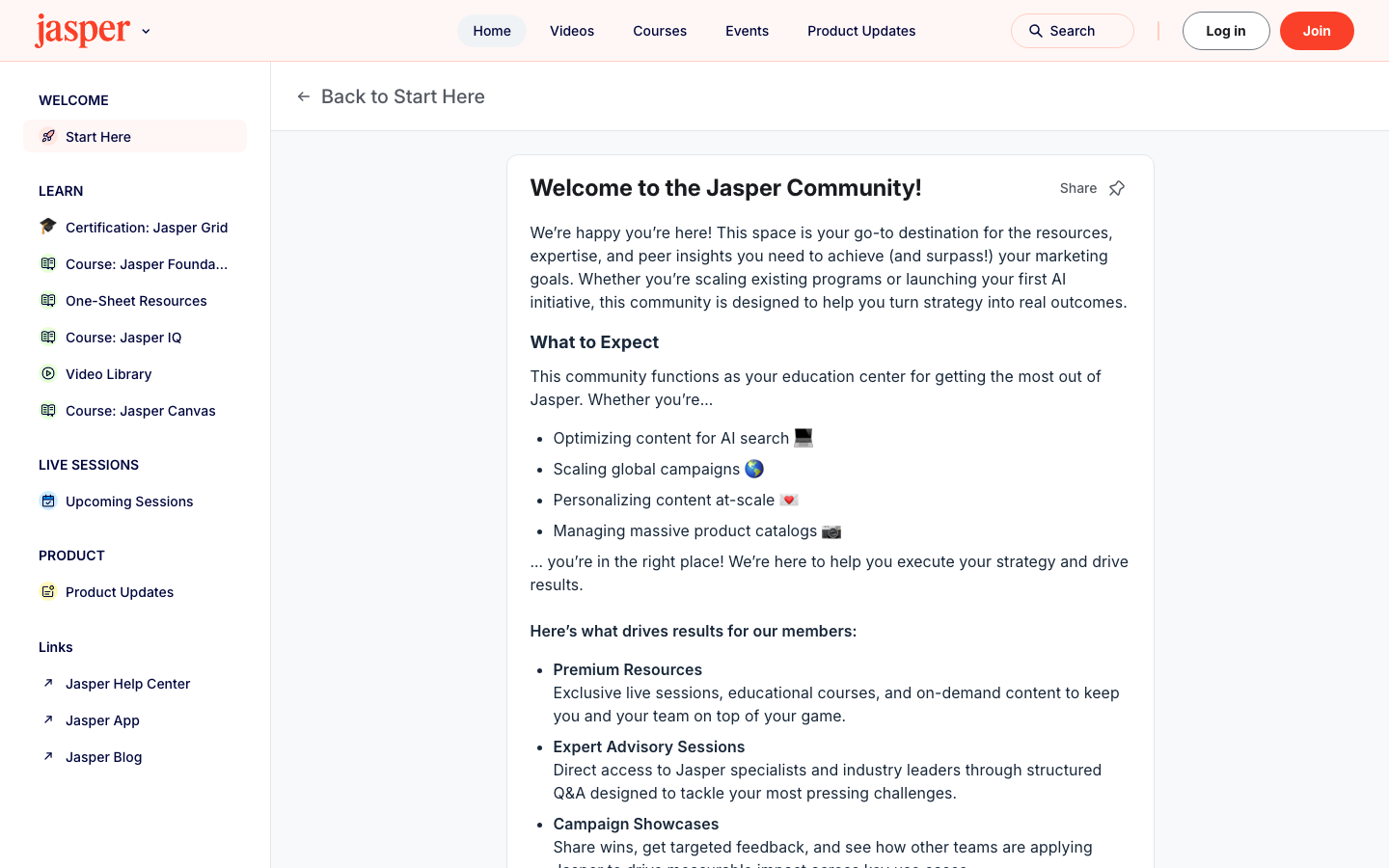Click the Jasper Help Center external arrow icon
The height and width of the screenshot is (868, 1389).
click(48, 683)
